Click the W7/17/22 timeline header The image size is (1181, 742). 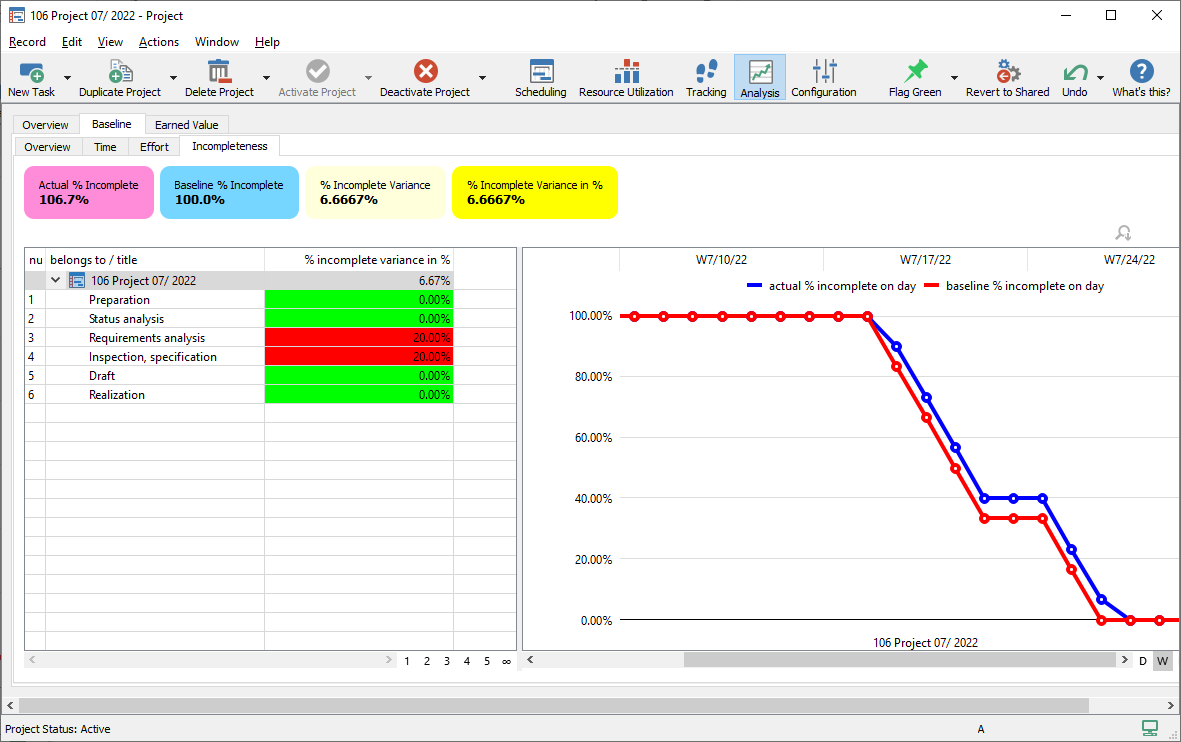pos(925,260)
